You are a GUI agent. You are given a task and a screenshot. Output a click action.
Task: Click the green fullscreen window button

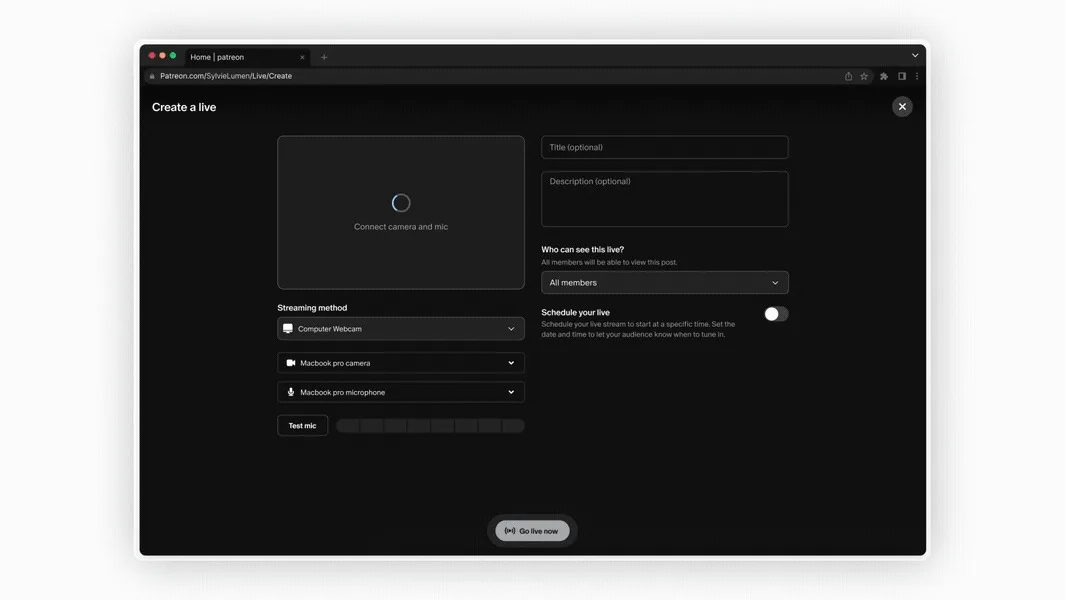pos(173,56)
